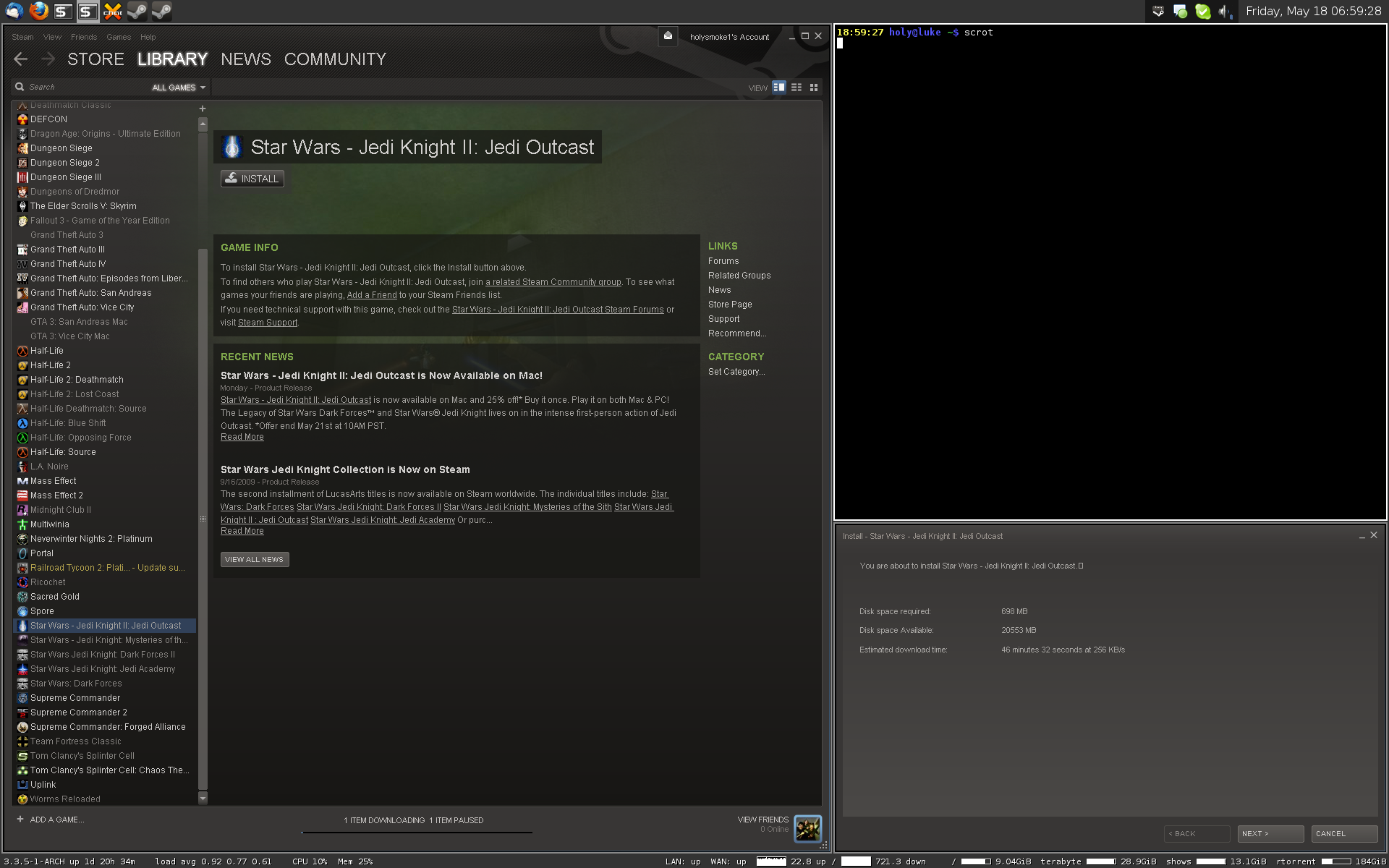Click the Spore game icon
Image resolution: width=1389 pixels, height=868 pixels.
(x=22, y=611)
